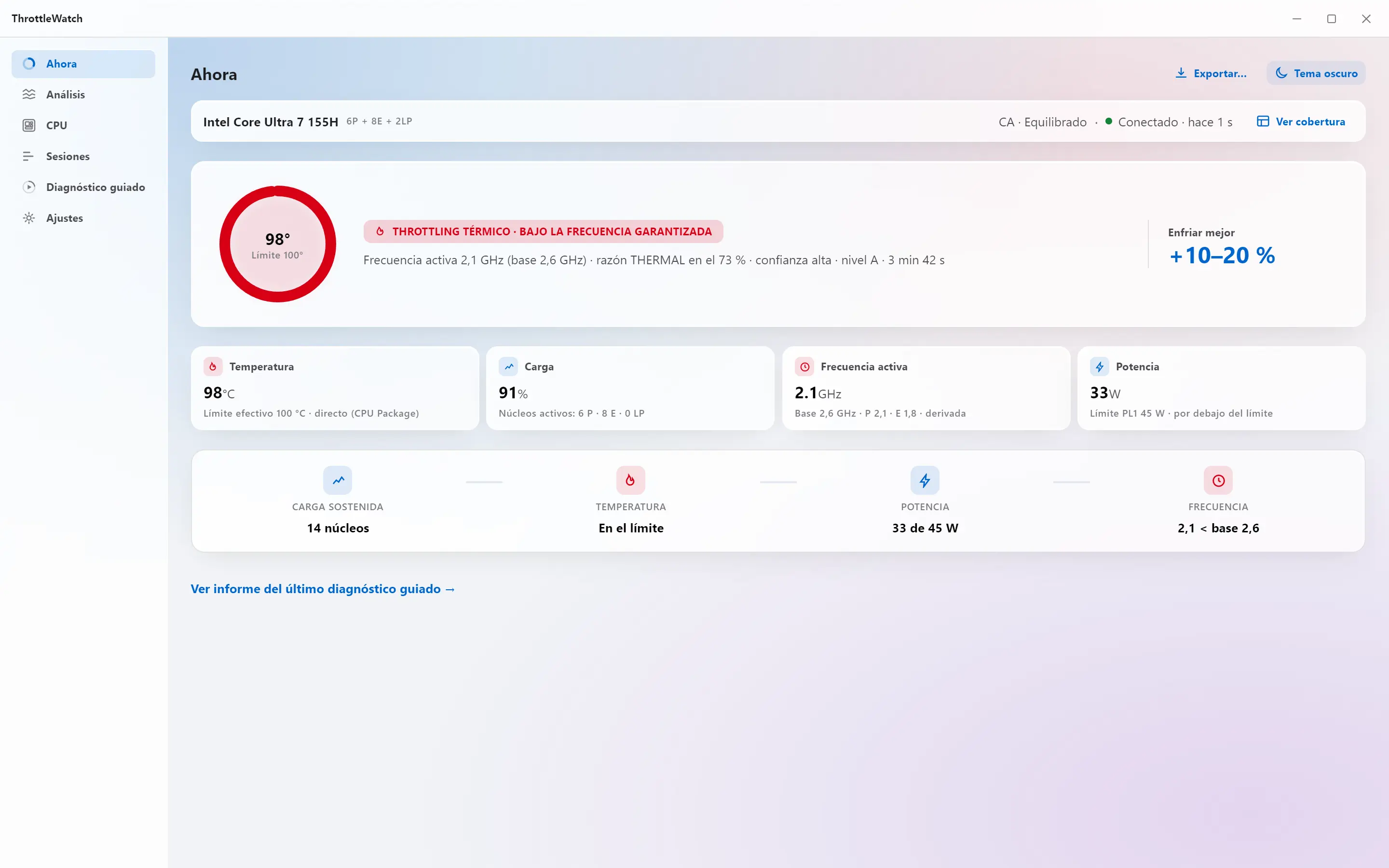Click the clock icon above 2,1 < base 2,6
Screen dimensions: 1389x868
1218,480
